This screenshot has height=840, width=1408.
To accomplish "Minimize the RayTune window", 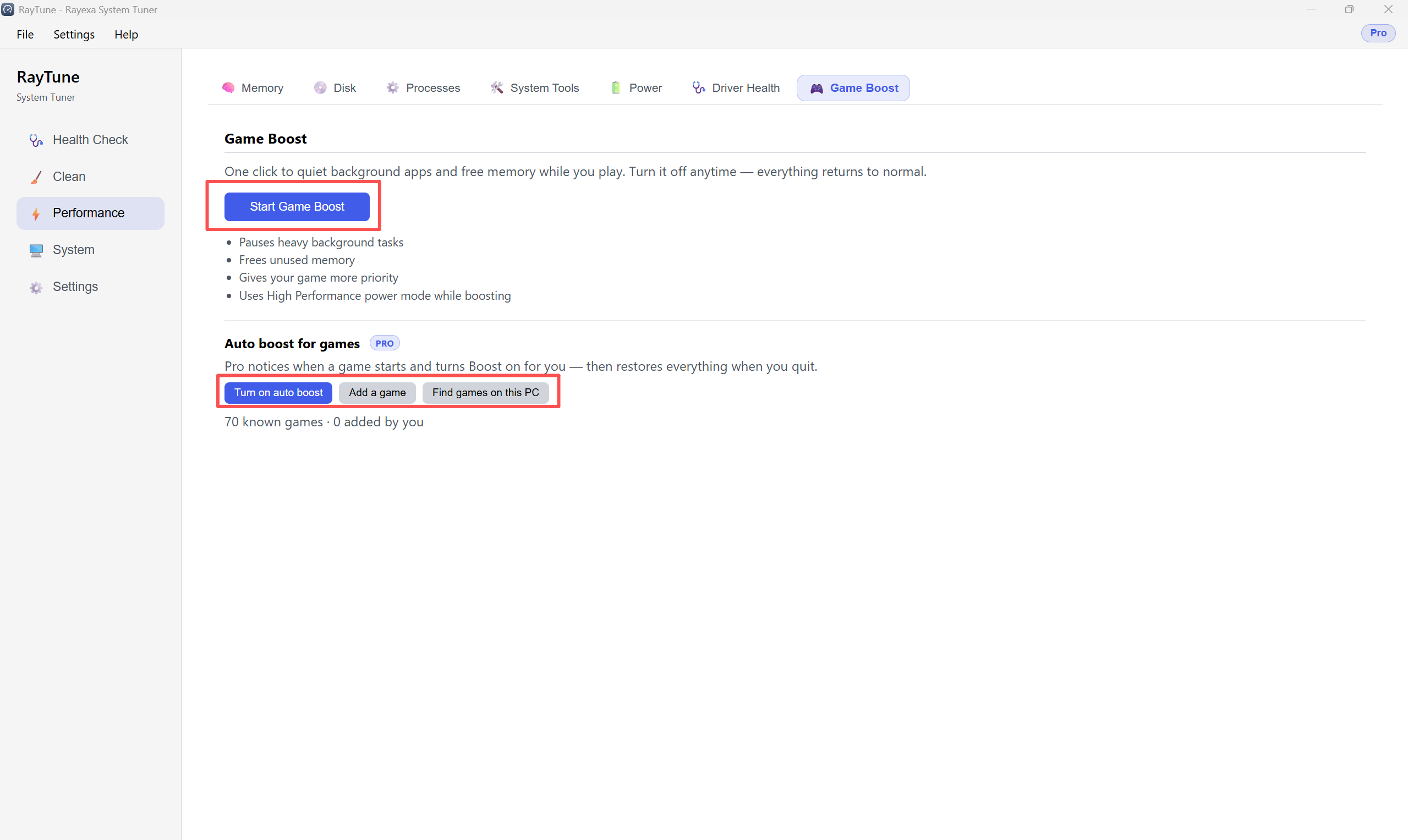I will (1311, 9).
